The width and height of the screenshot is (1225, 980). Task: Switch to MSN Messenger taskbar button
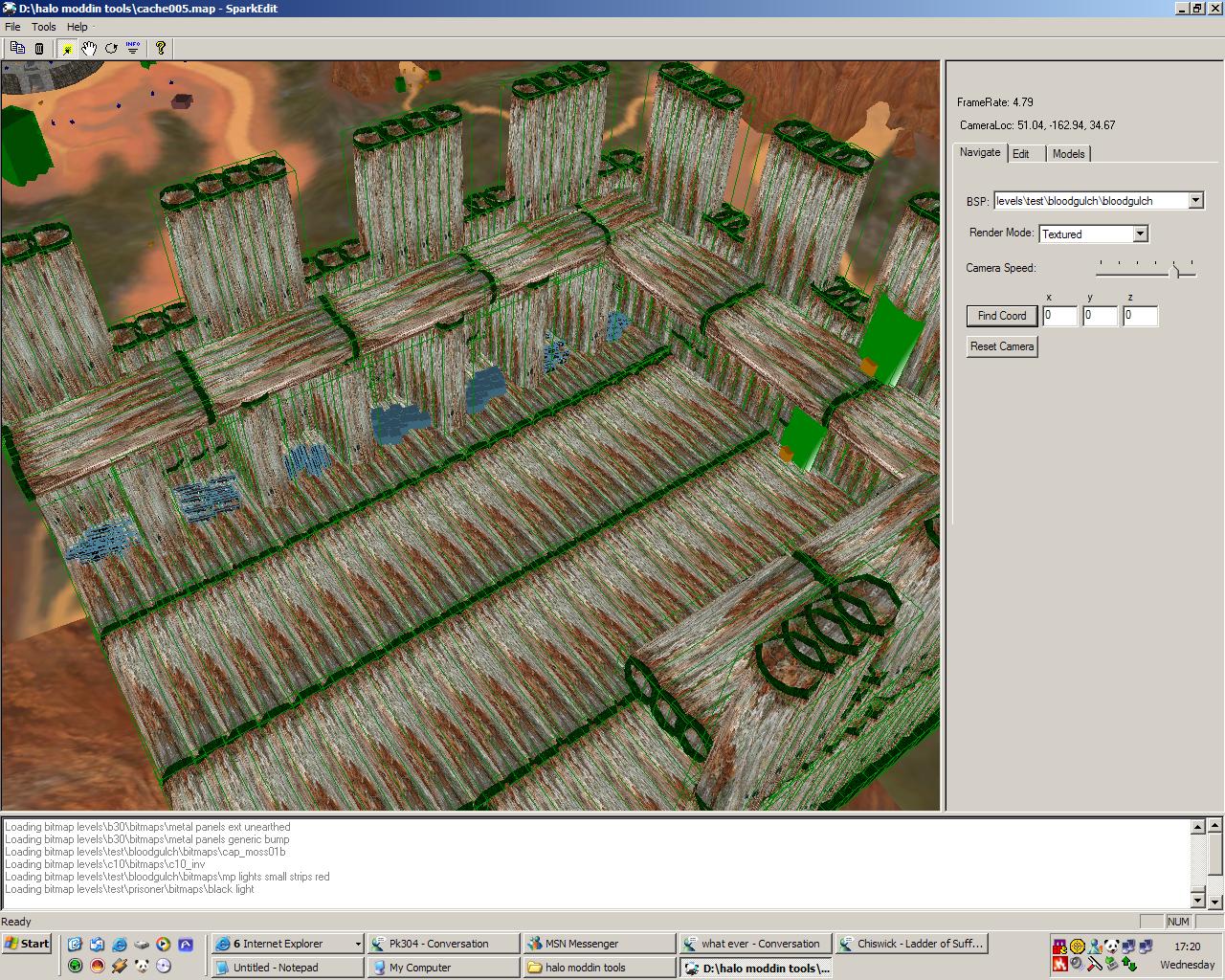[x=599, y=944]
